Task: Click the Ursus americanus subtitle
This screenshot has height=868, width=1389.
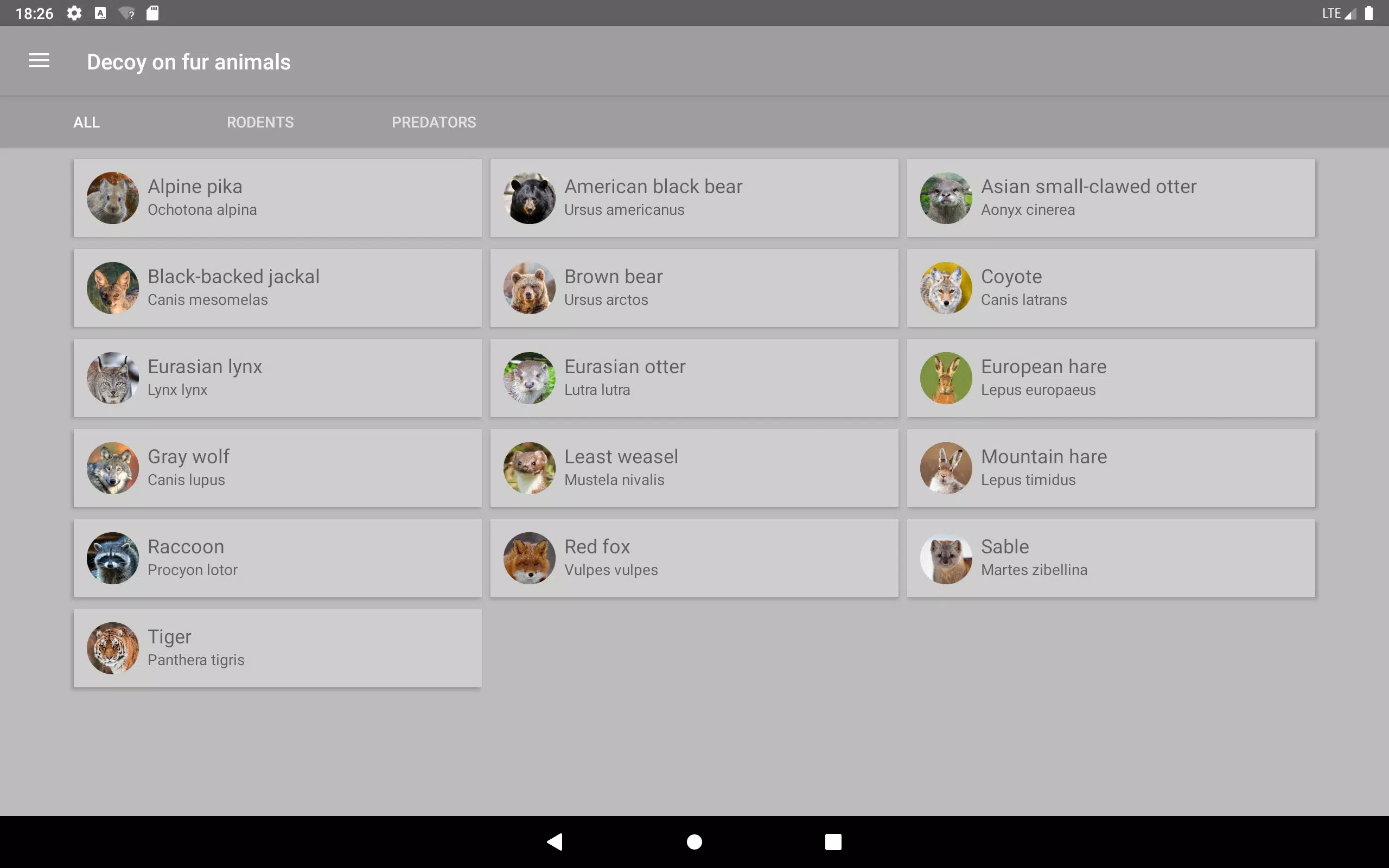Action: (x=625, y=210)
